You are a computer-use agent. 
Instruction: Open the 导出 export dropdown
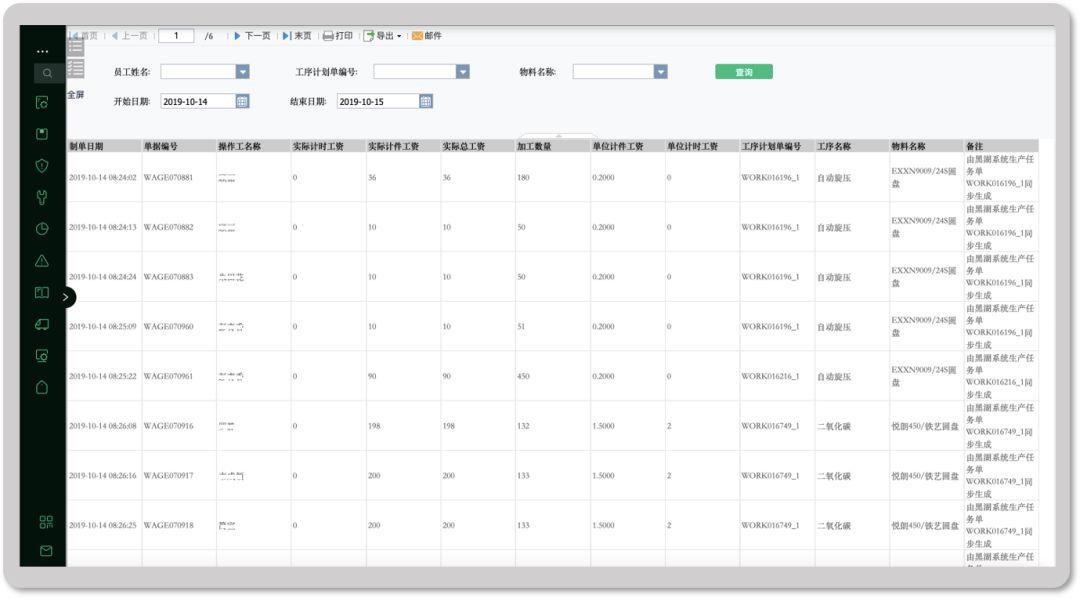pyautogui.click(x=382, y=35)
